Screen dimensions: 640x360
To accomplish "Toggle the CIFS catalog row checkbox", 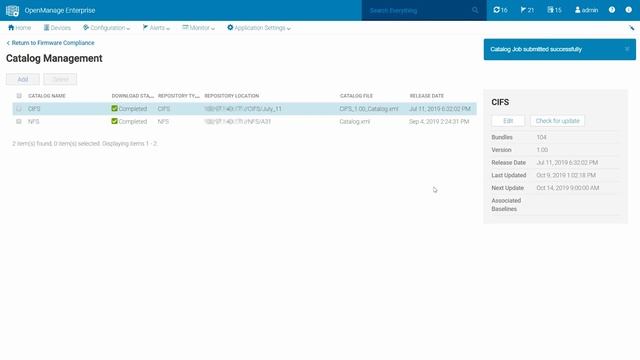I will [19, 109].
